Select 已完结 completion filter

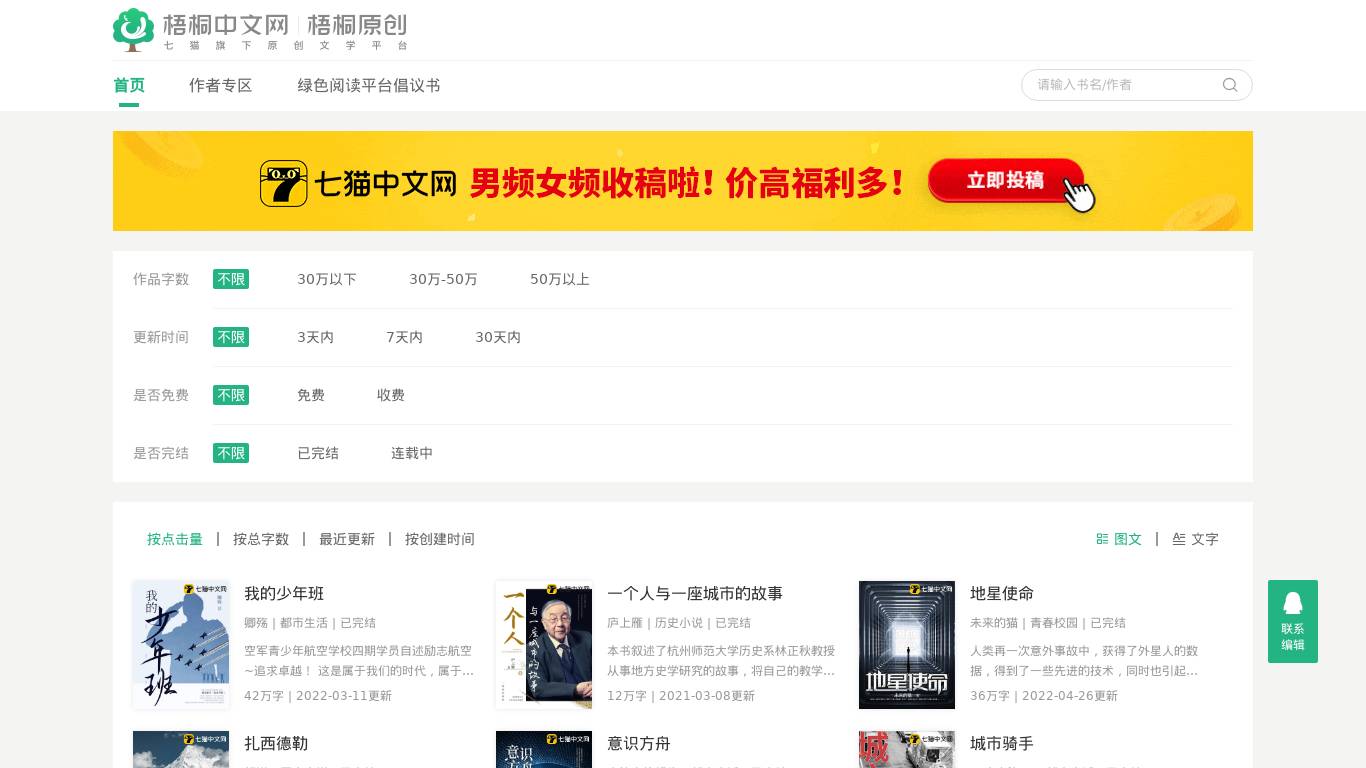click(318, 454)
